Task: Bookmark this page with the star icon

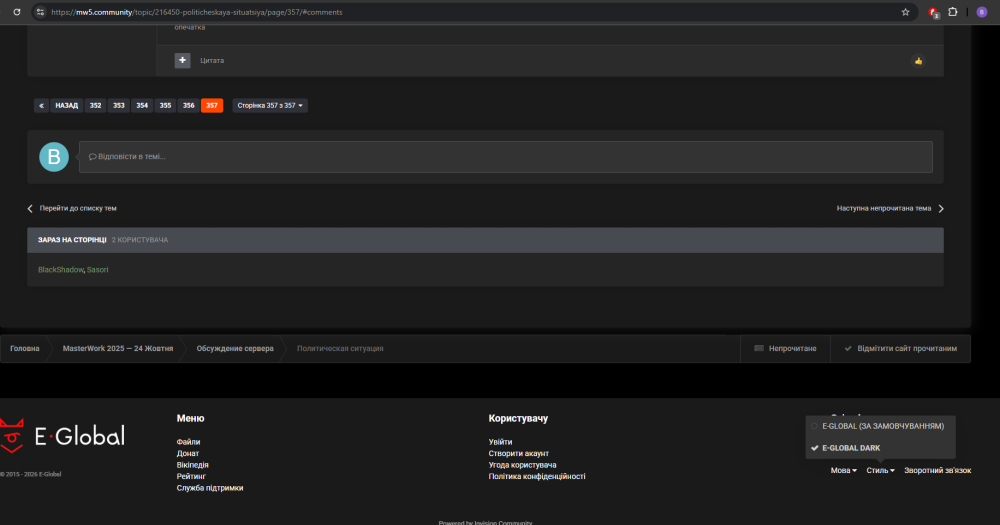Action: (x=905, y=12)
